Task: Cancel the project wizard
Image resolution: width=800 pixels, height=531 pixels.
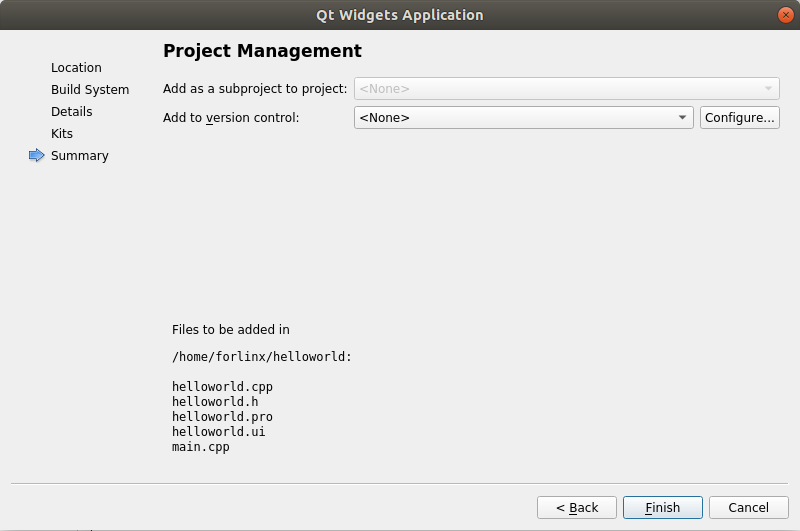Action: pyautogui.click(x=748, y=508)
